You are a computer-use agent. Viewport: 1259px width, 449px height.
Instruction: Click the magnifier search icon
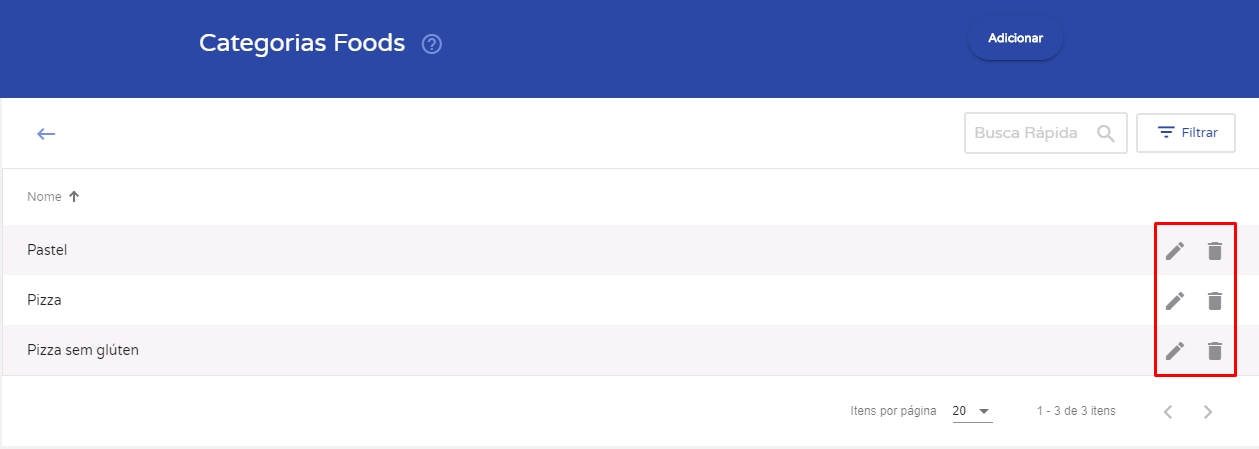click(x=1105, y=133)
